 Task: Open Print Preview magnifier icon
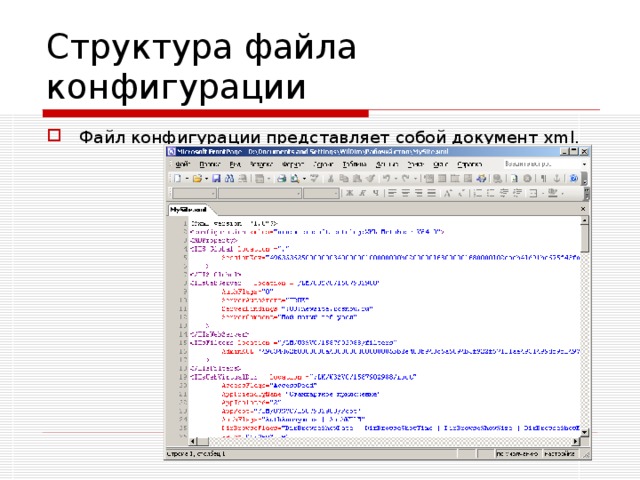click(295, 178)
